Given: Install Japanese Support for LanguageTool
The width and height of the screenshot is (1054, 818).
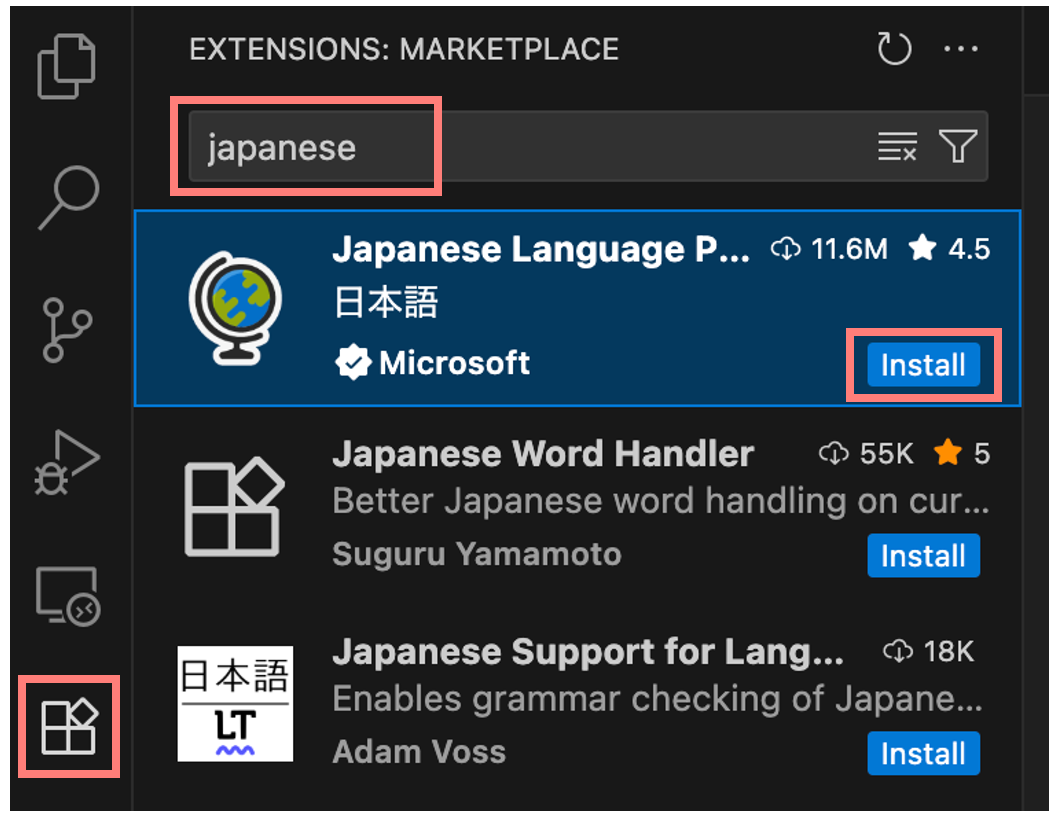Looking at the screenshot, I should (922, 754).
